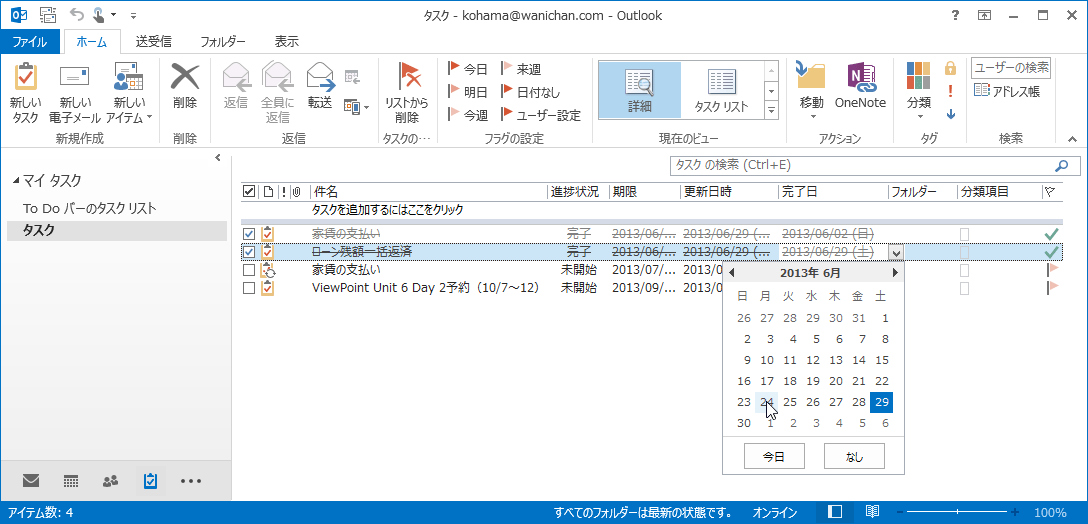This screenshot has height=524, width=1088.
Task: Set the flag to 来週
Action: (x=521, y=69)
